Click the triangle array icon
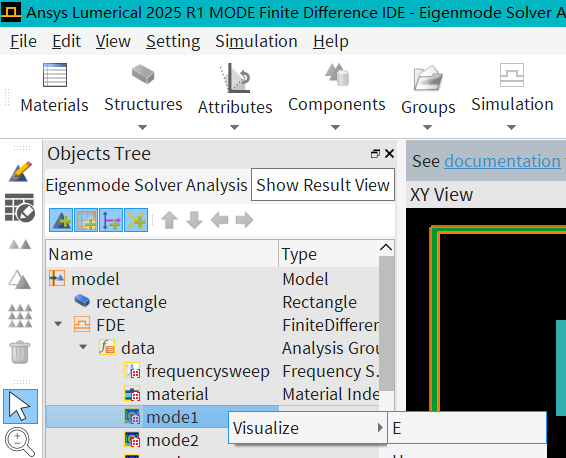 pos(20,316)
